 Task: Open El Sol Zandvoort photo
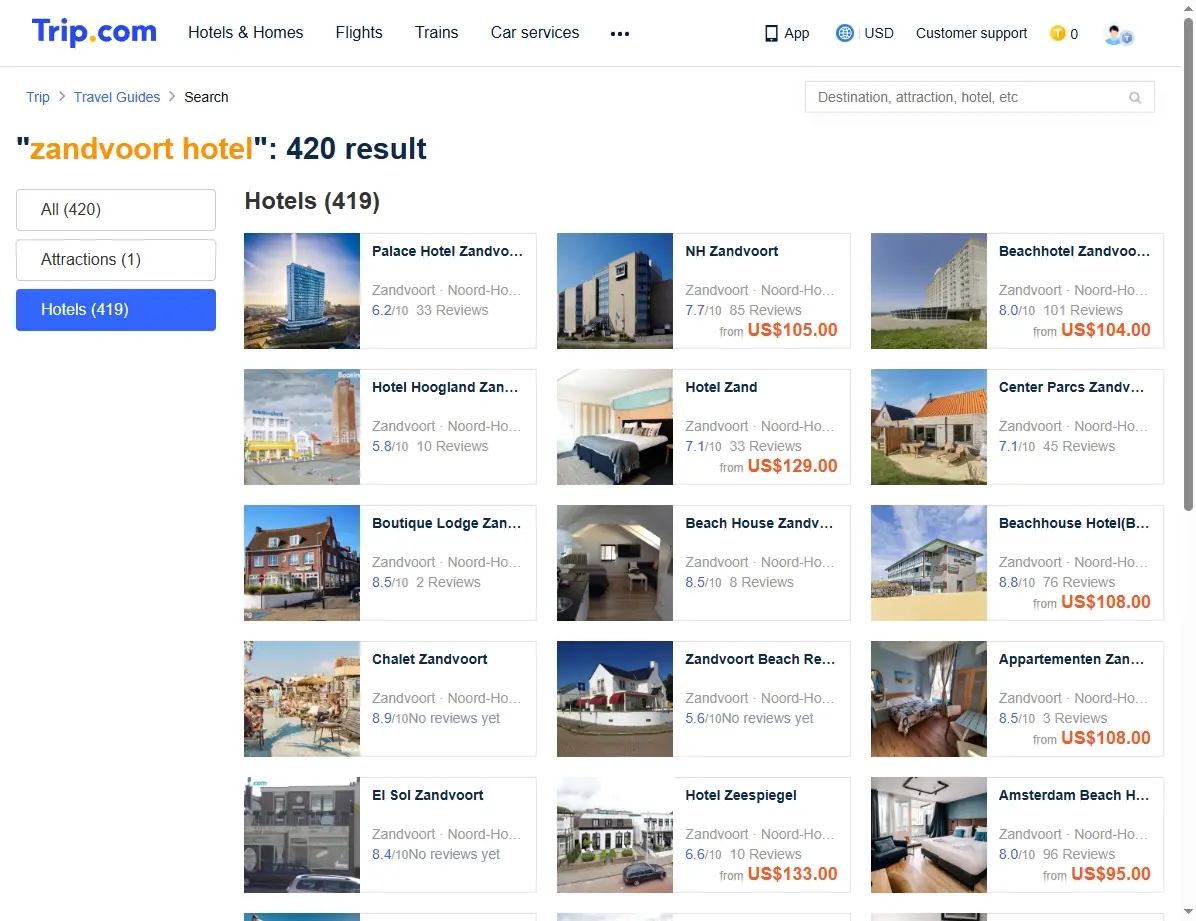pyautogui.click(x=302, y=835)
